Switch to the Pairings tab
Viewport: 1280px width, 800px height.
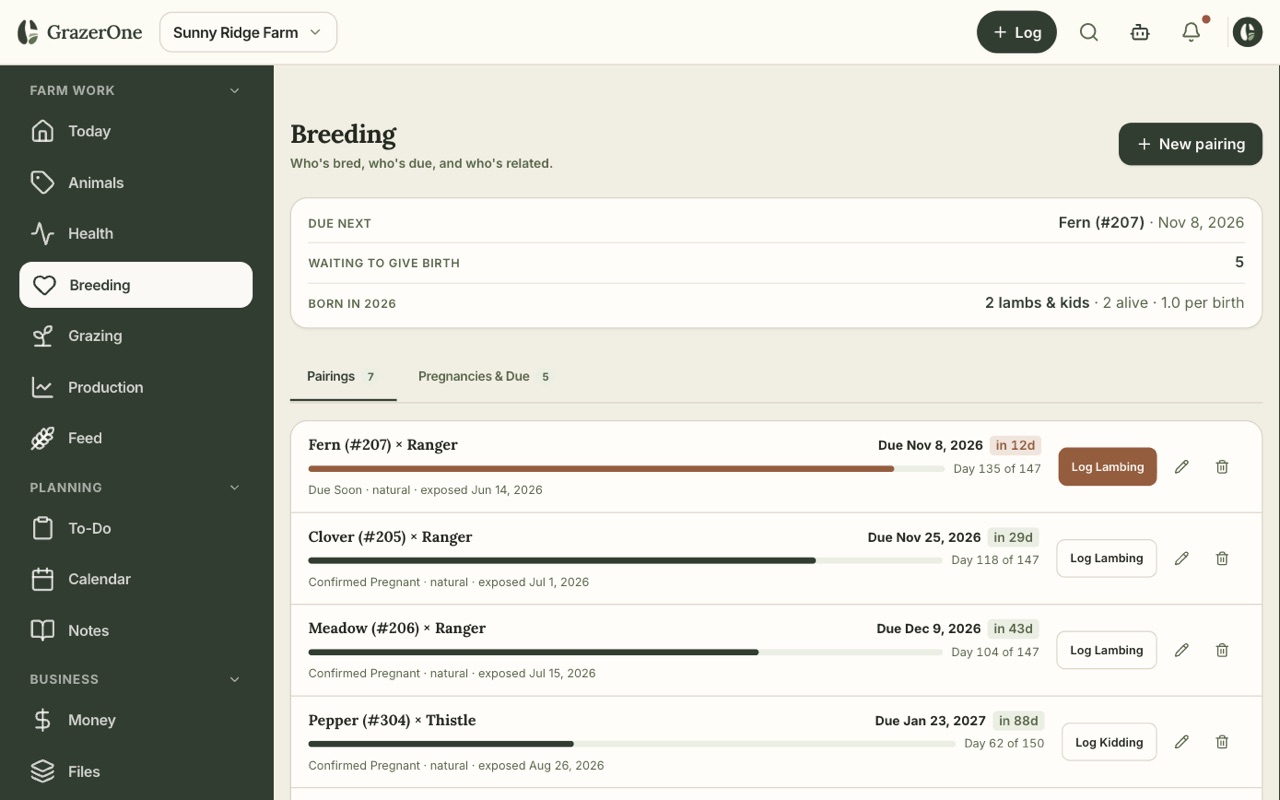343,377
